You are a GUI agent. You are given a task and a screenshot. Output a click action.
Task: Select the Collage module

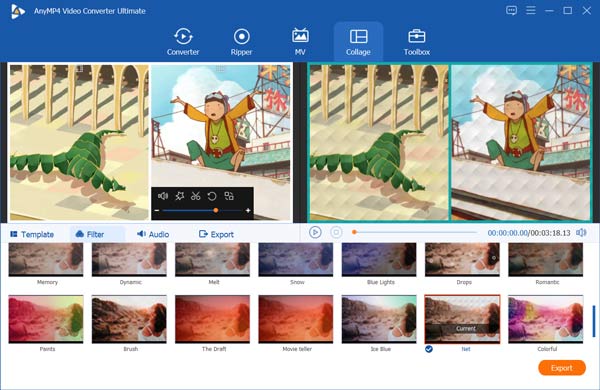click(x=358, y=42)
